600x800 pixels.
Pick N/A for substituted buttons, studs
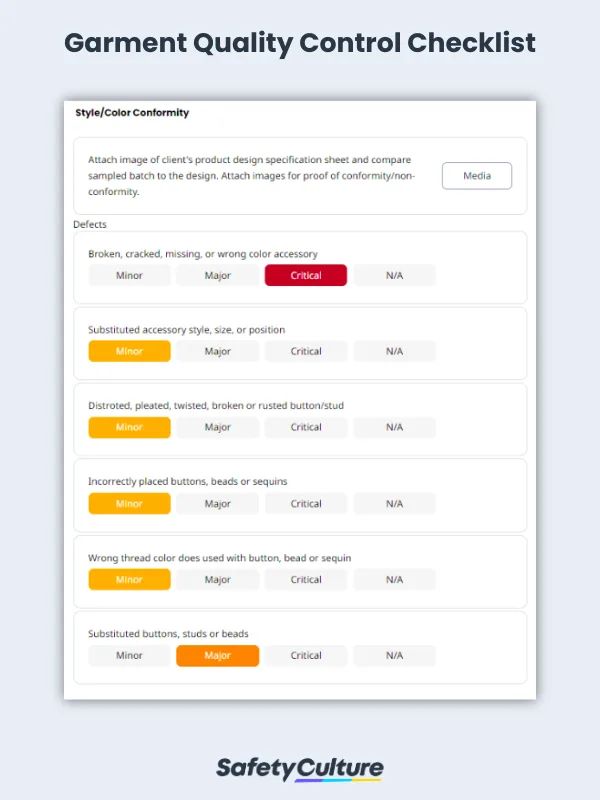point(394,656)
